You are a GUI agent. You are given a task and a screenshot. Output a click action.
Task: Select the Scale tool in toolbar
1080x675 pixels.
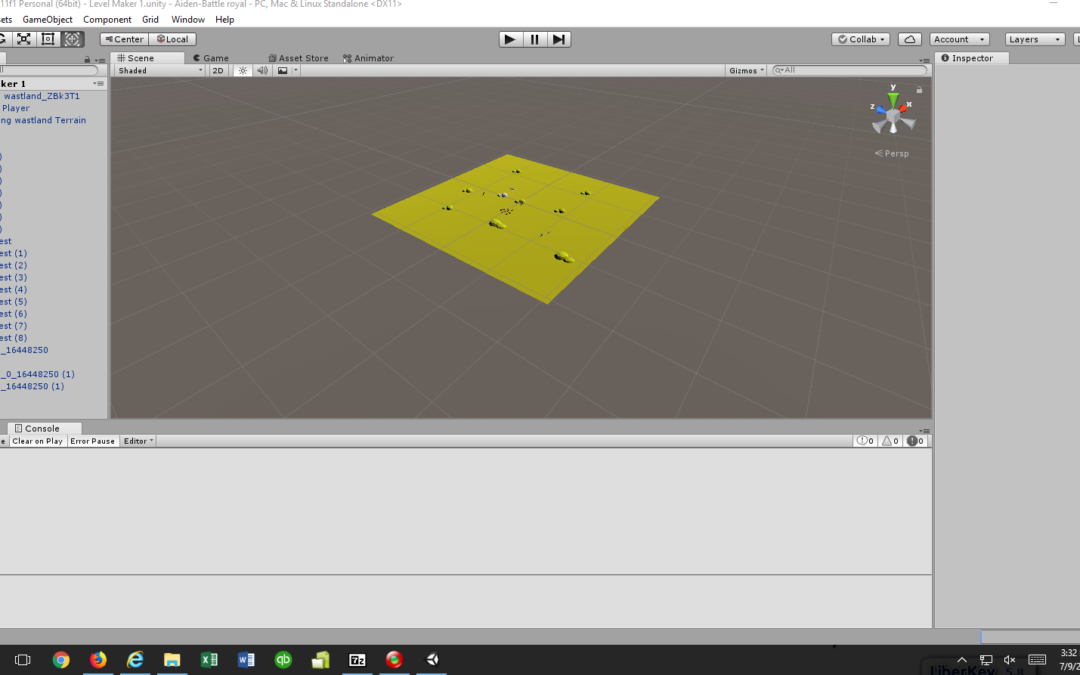click(x=24, y=39)
